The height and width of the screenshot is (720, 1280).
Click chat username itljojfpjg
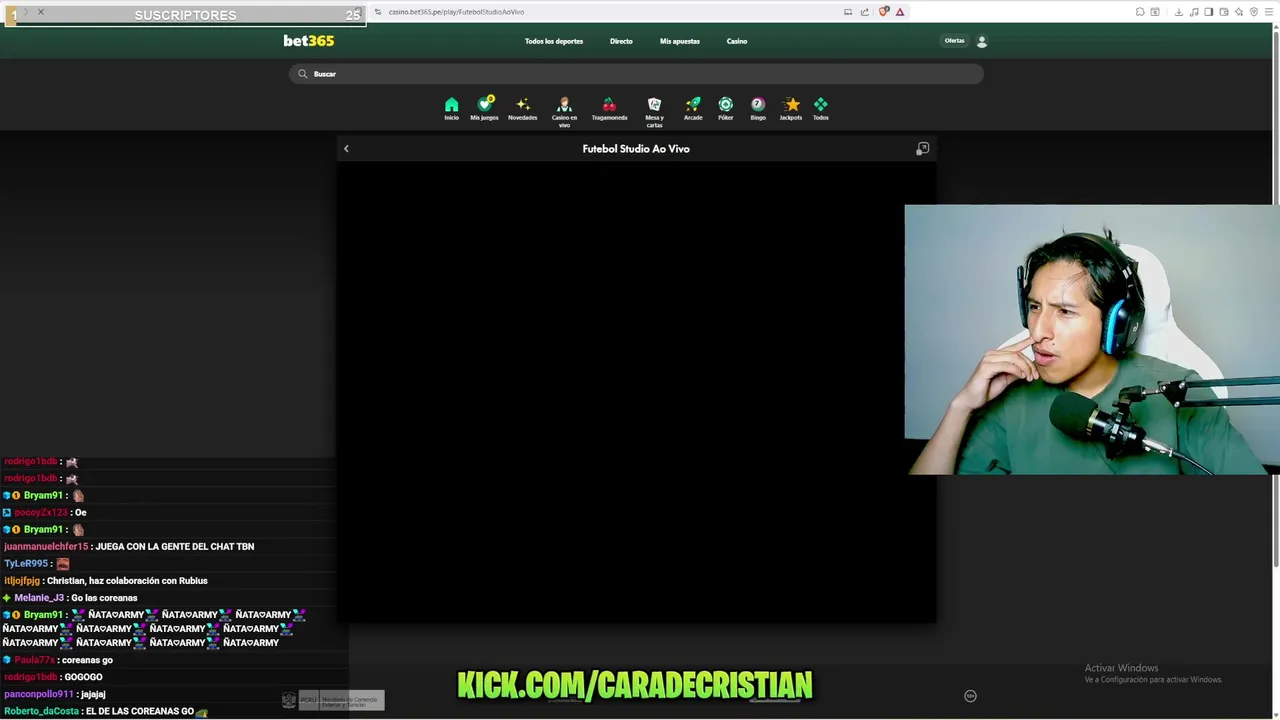click(x=22, y=581)
